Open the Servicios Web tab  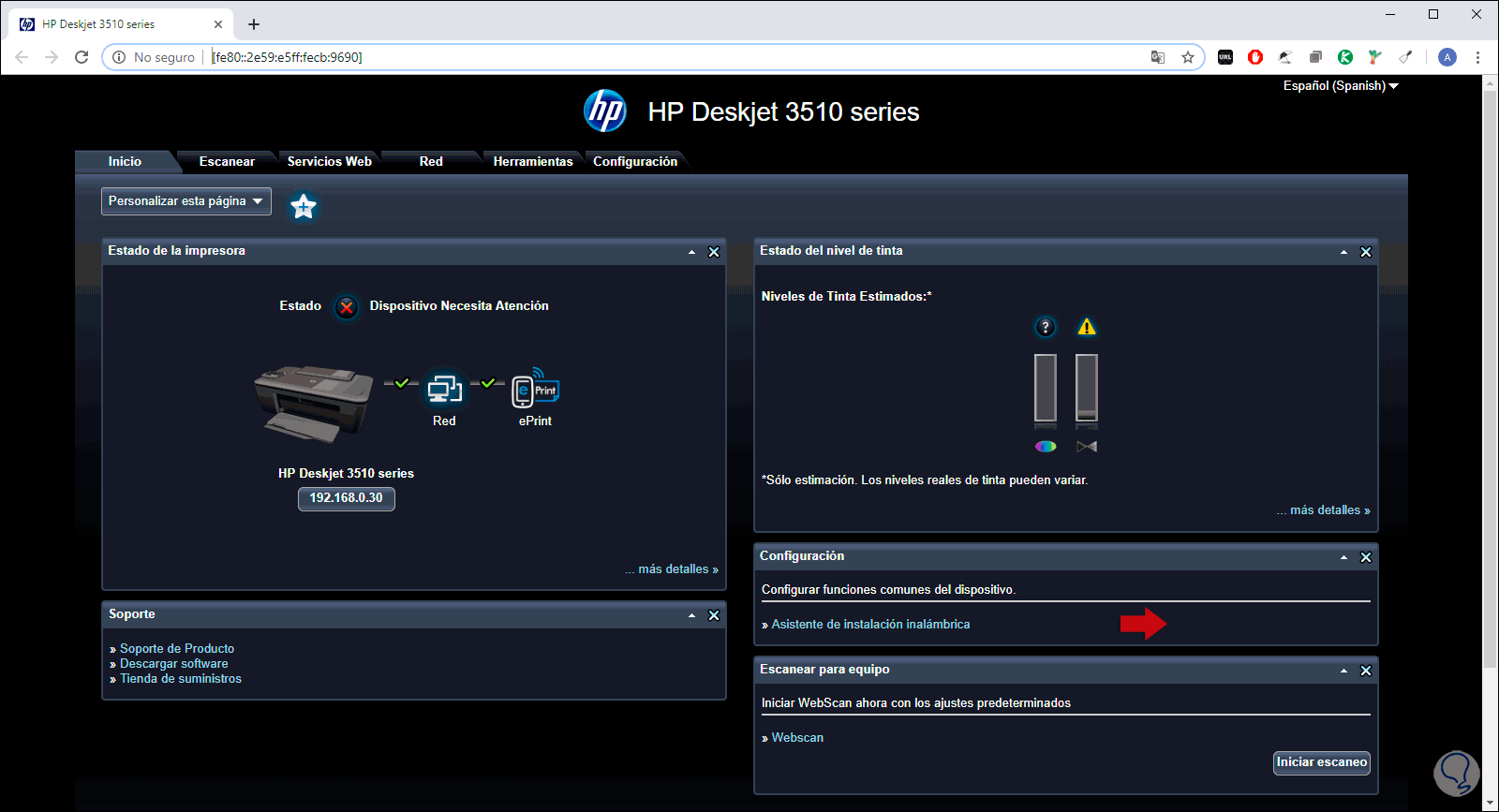click(x=330, y=161)
